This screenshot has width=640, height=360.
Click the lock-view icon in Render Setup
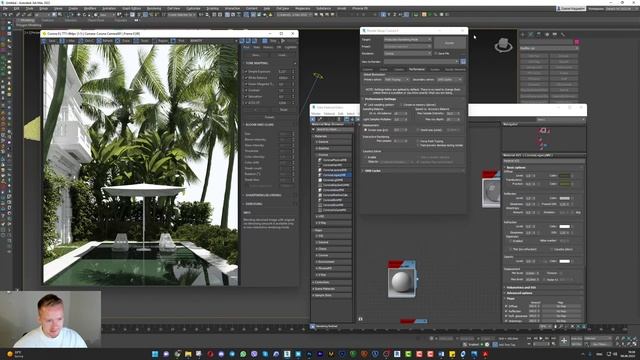tap(463, 61)
